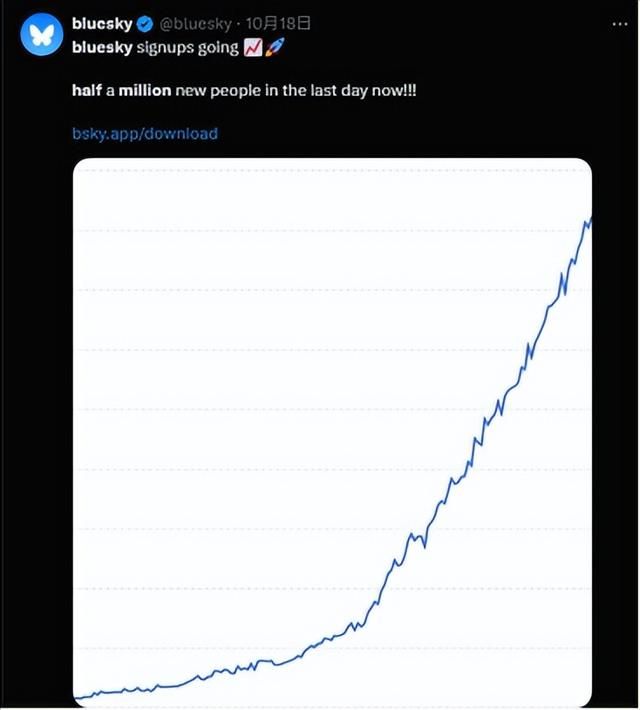
Task: Click the blue verified checkmark badge
Action: pyautogui.click(x=146, y=24)
